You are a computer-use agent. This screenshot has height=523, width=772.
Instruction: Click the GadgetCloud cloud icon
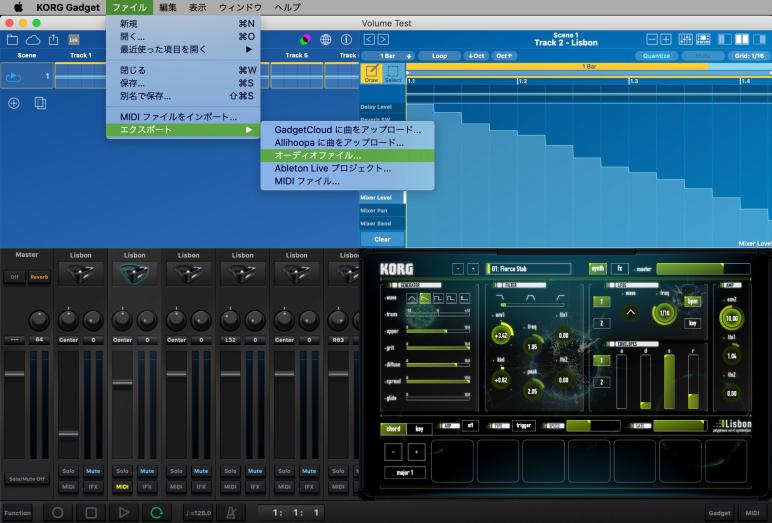[x=33, y=40]
